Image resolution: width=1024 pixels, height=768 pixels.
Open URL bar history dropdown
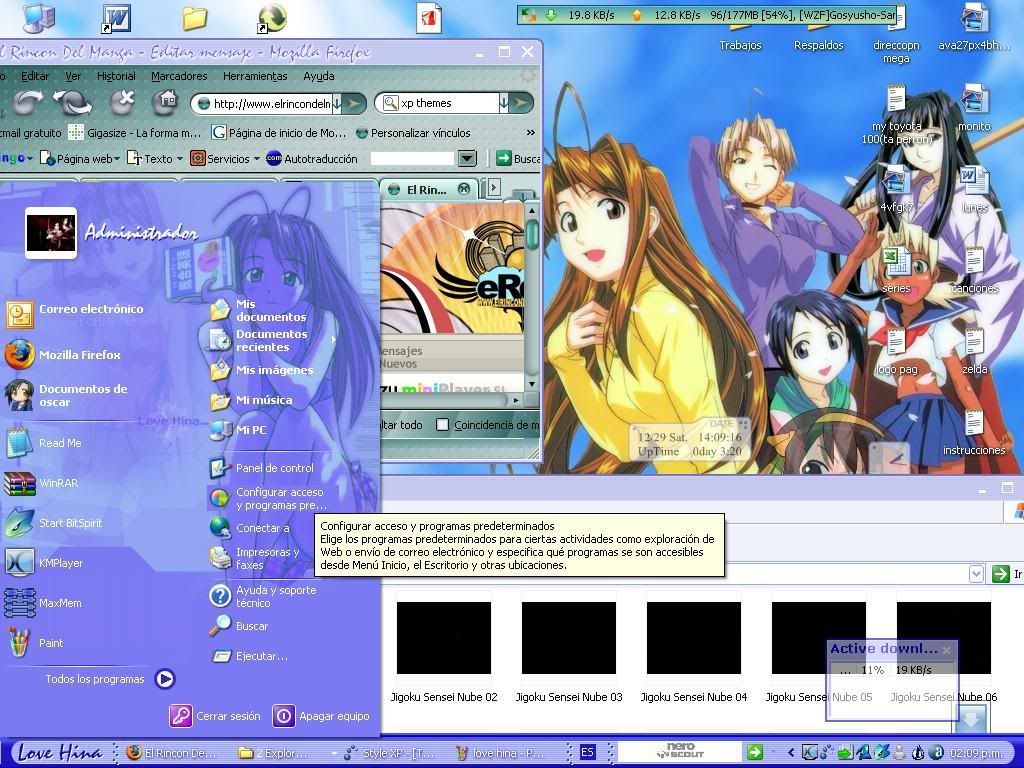pos(337,103)
